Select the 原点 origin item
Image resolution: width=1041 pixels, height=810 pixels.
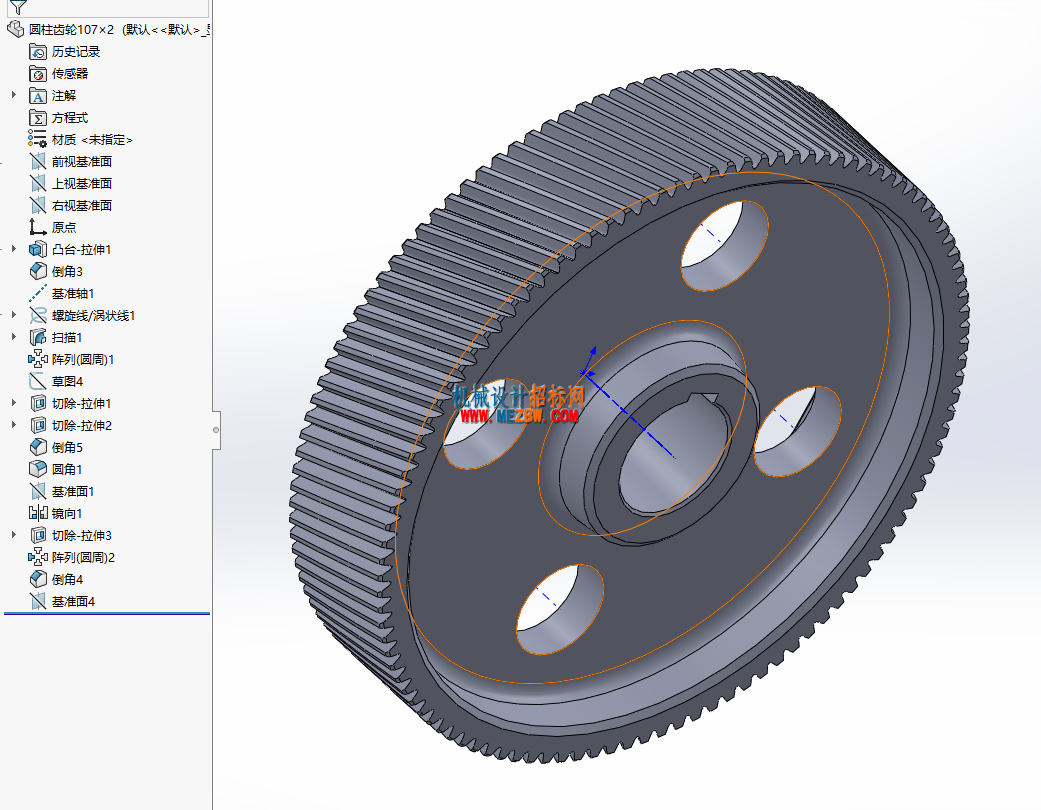pyautogui.click(x=64, y=227)
